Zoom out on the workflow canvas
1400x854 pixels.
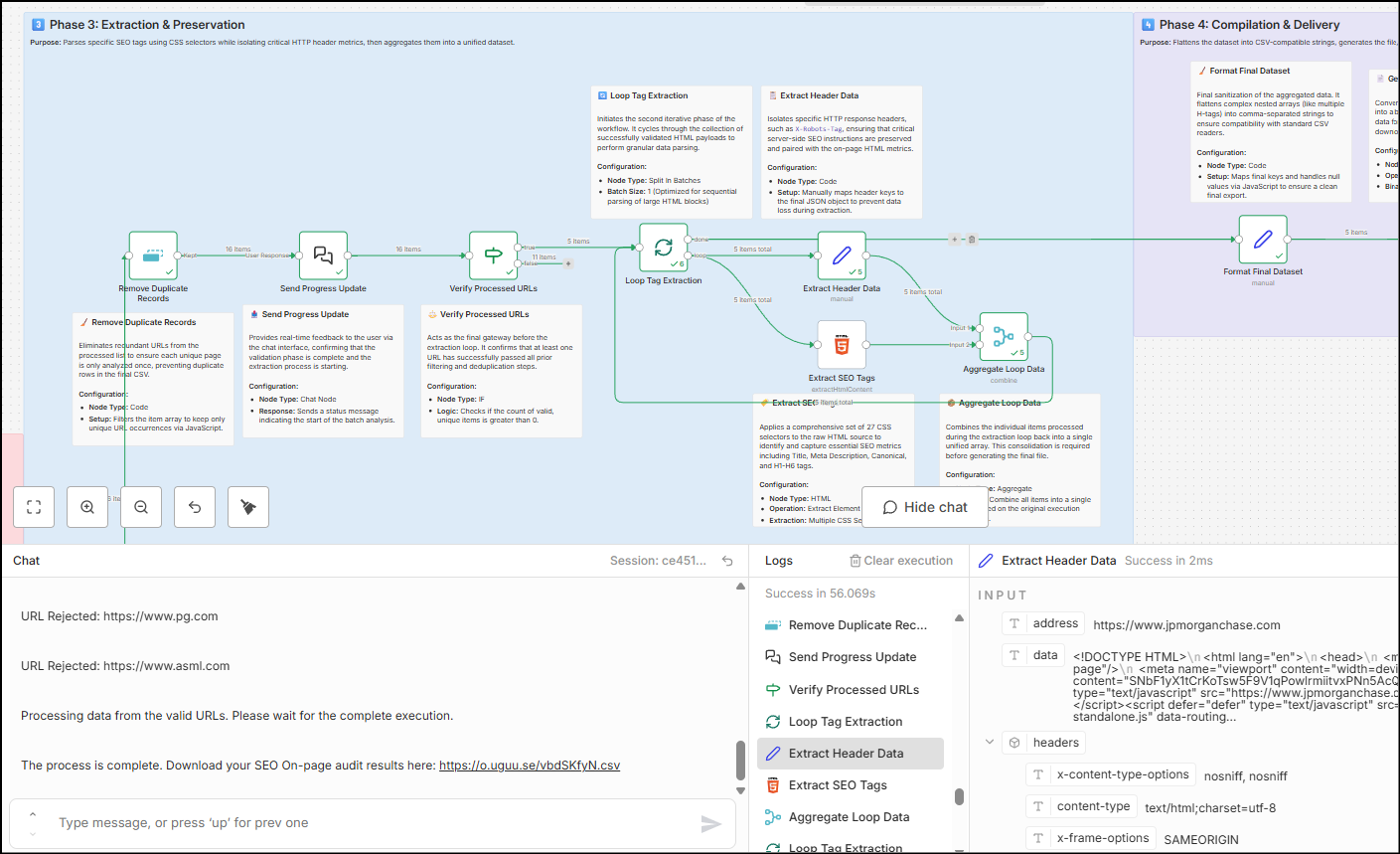(141, 507)
